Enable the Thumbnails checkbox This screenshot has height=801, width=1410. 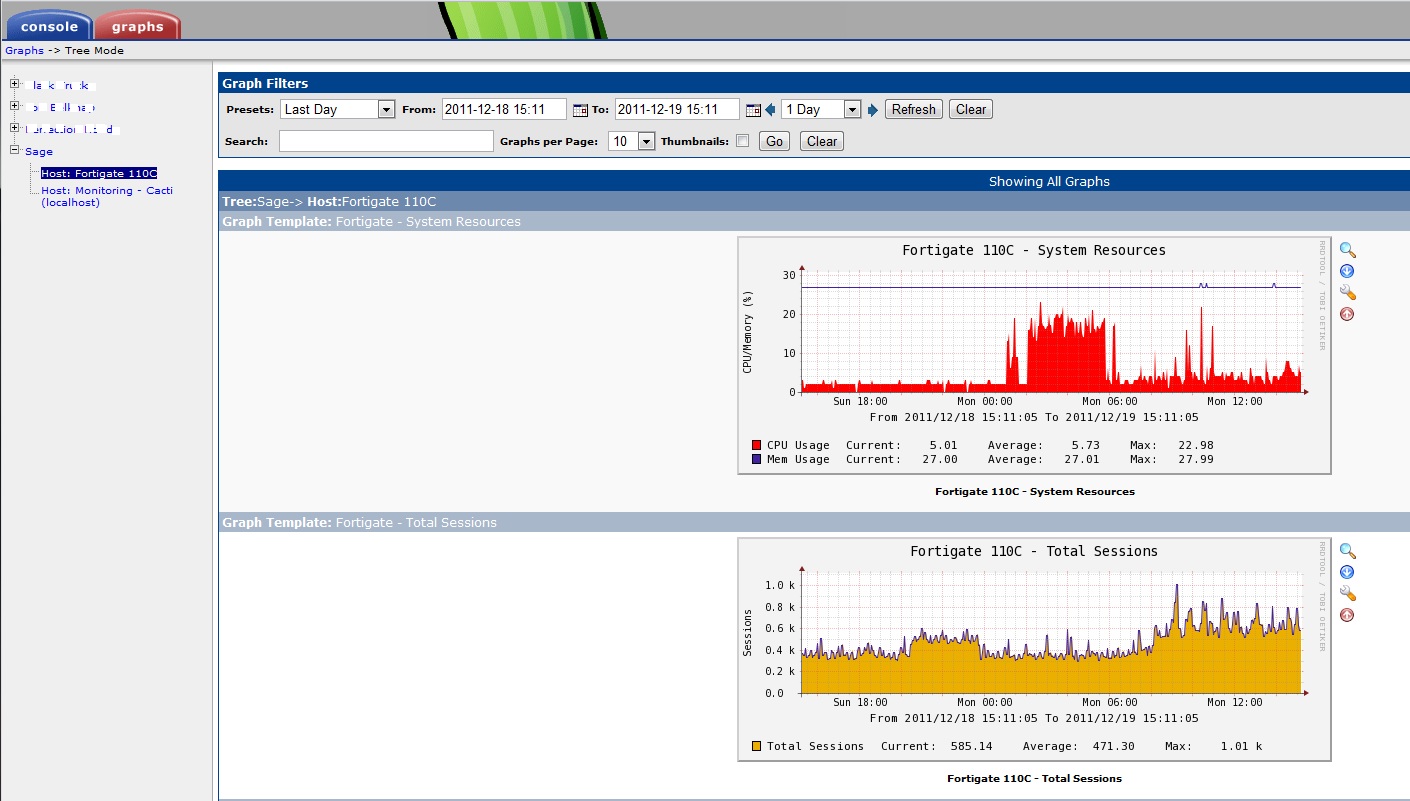[x=742, y=141]
